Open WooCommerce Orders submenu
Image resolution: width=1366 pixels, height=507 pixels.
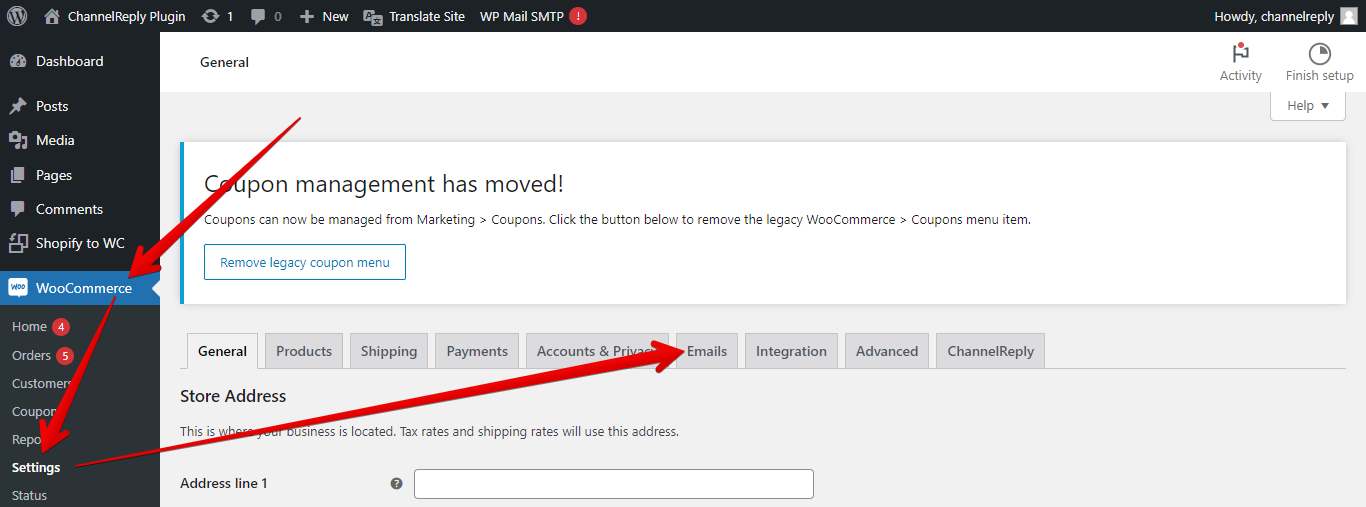[x=31, y=355]
